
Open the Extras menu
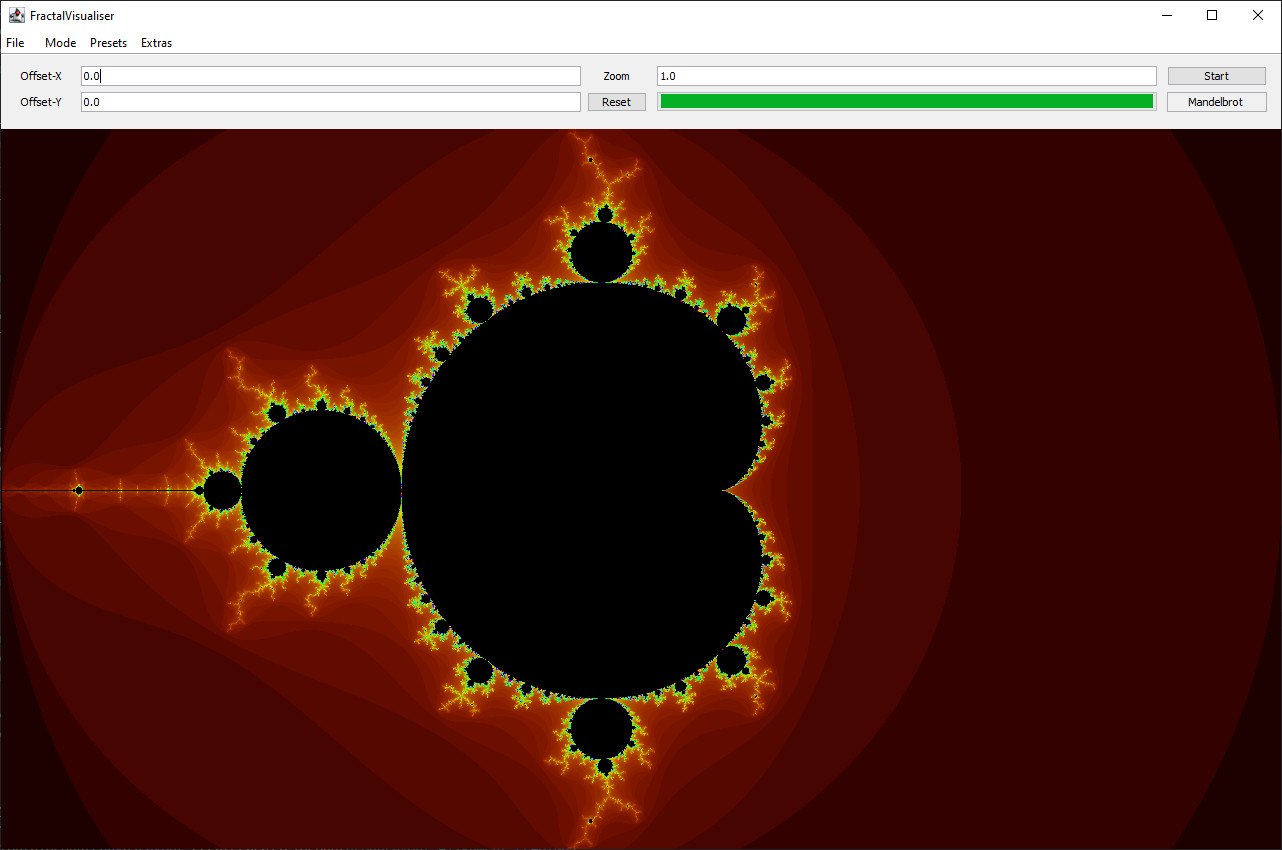pyautogui.click(x=156, y=43)
